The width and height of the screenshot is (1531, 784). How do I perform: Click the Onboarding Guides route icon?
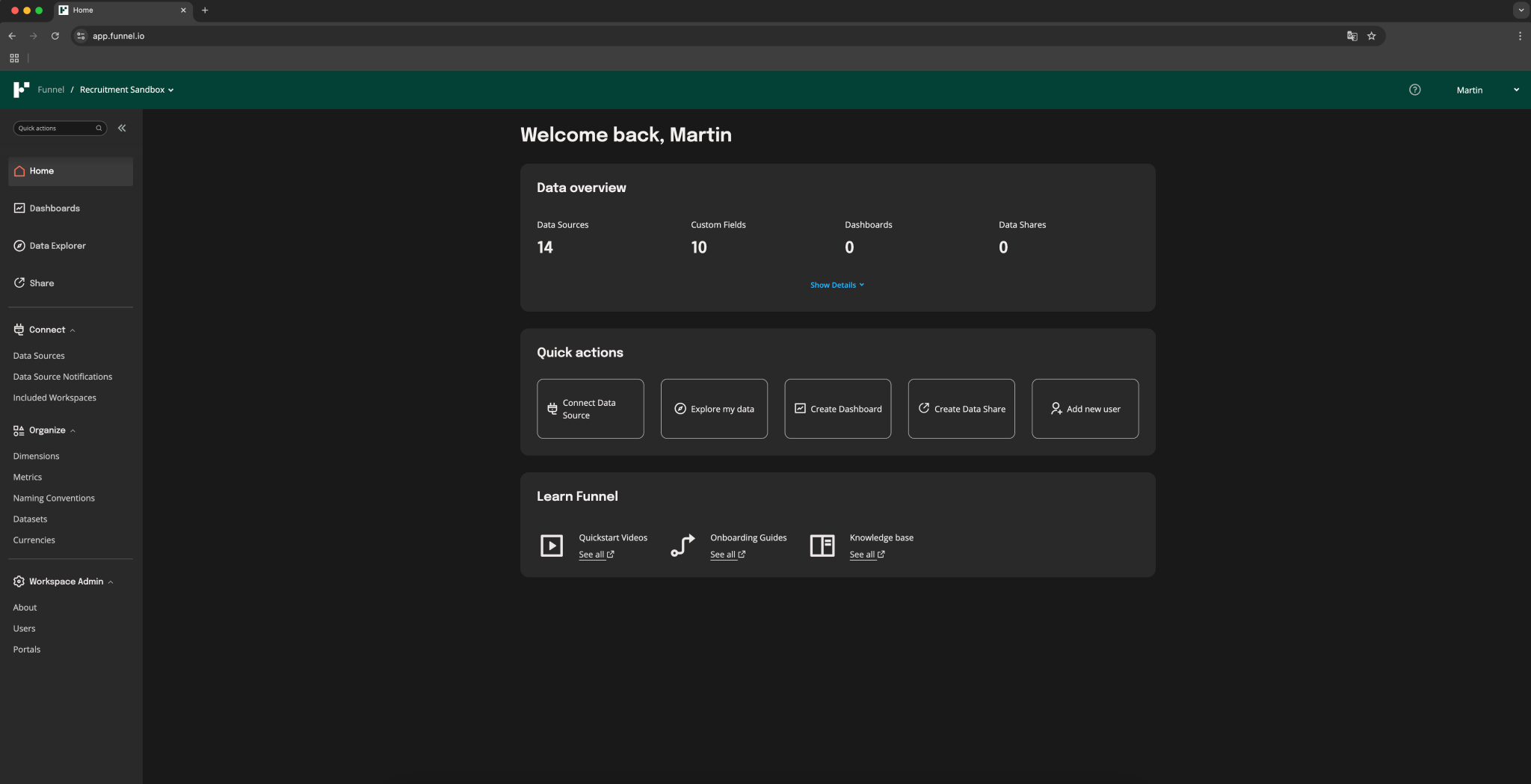click(x=682, y=546)
